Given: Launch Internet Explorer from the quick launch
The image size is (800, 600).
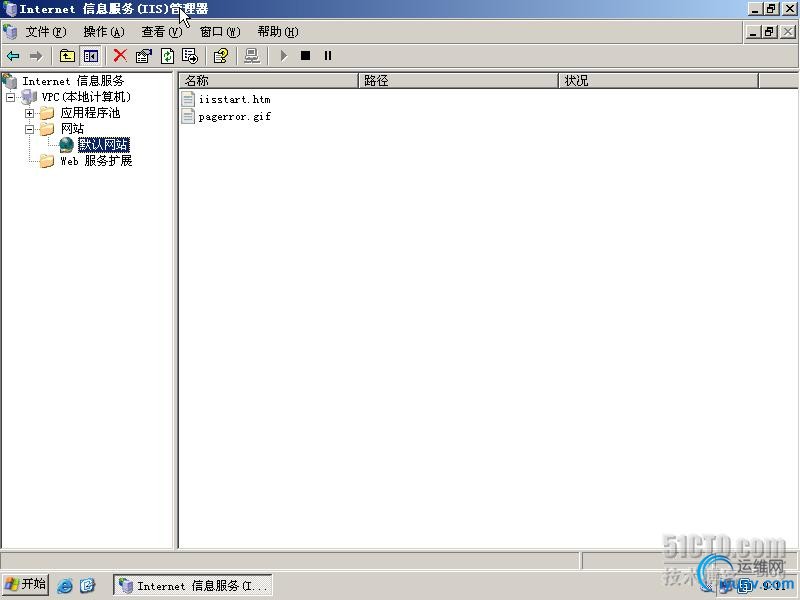Looking at the screenshot, I should pos(65,585).
